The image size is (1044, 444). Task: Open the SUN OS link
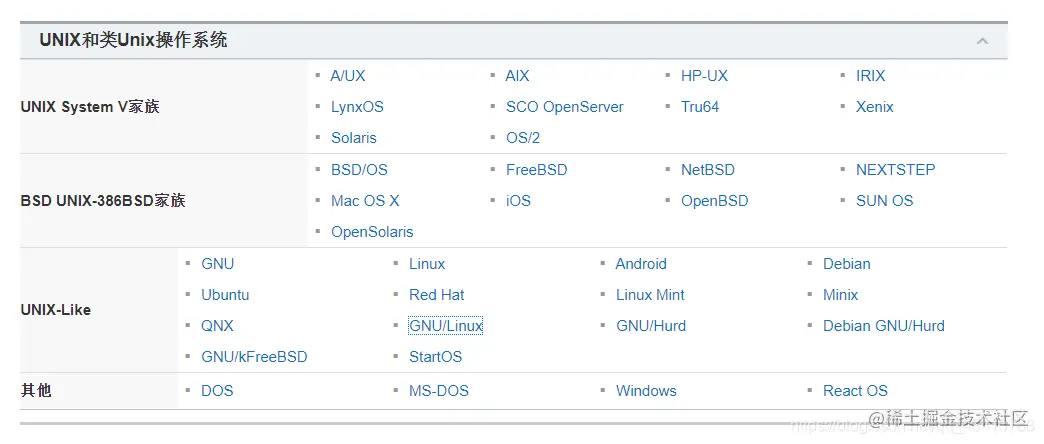pyautogui.click(x=885, y=201)
